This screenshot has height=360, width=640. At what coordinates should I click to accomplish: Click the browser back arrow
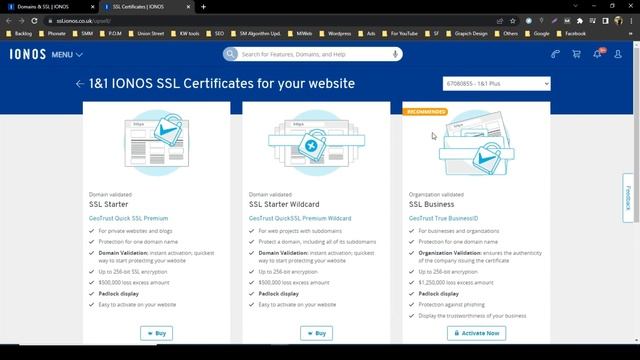pyautogui.click(x=9, y=21)
